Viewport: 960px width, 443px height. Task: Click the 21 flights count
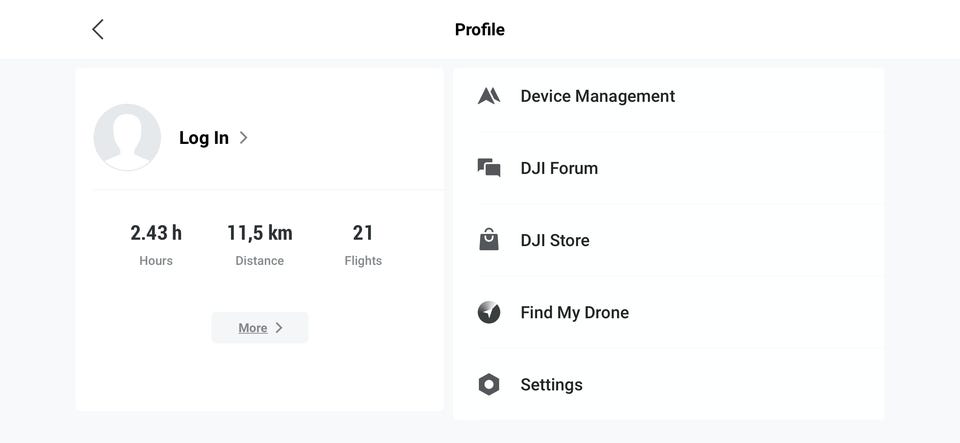363,233
